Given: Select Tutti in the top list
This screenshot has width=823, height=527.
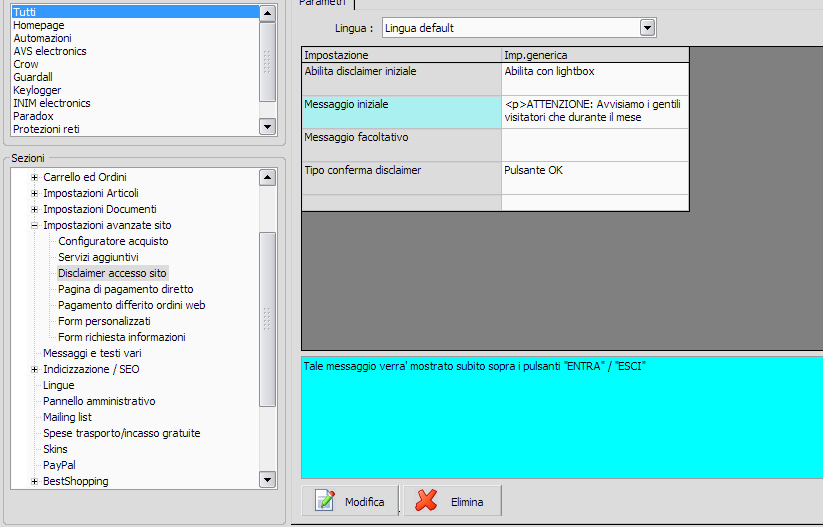Looking at the screenshot, I should pos(135,12).
